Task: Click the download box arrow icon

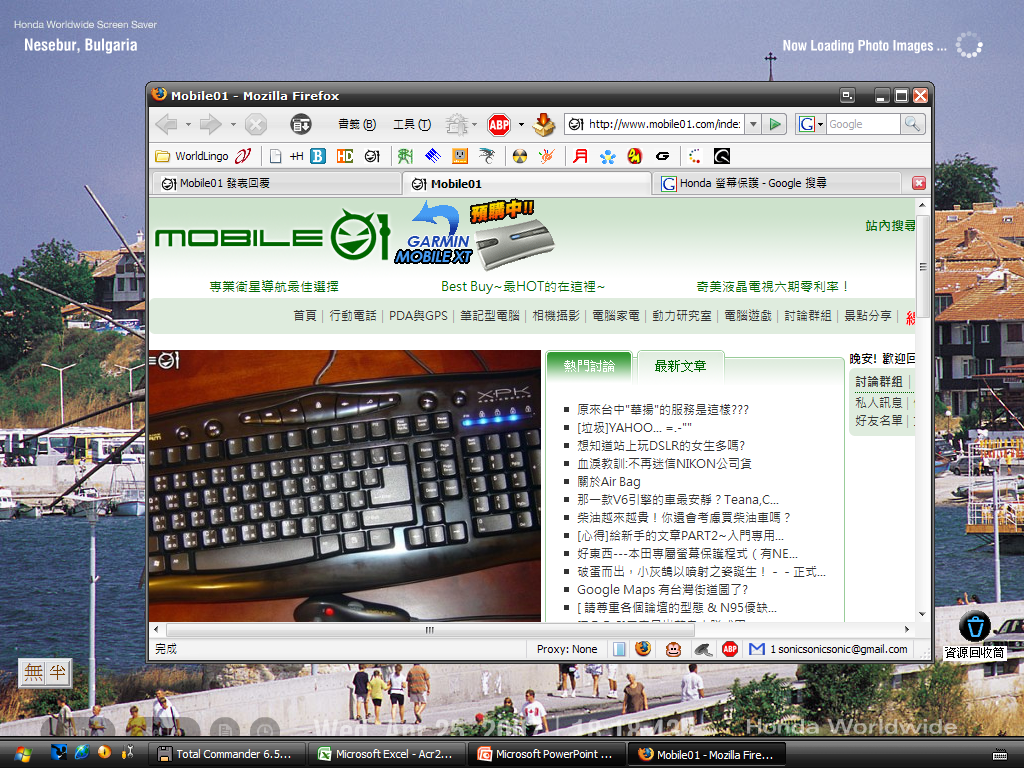Action: tap(543, 124)
